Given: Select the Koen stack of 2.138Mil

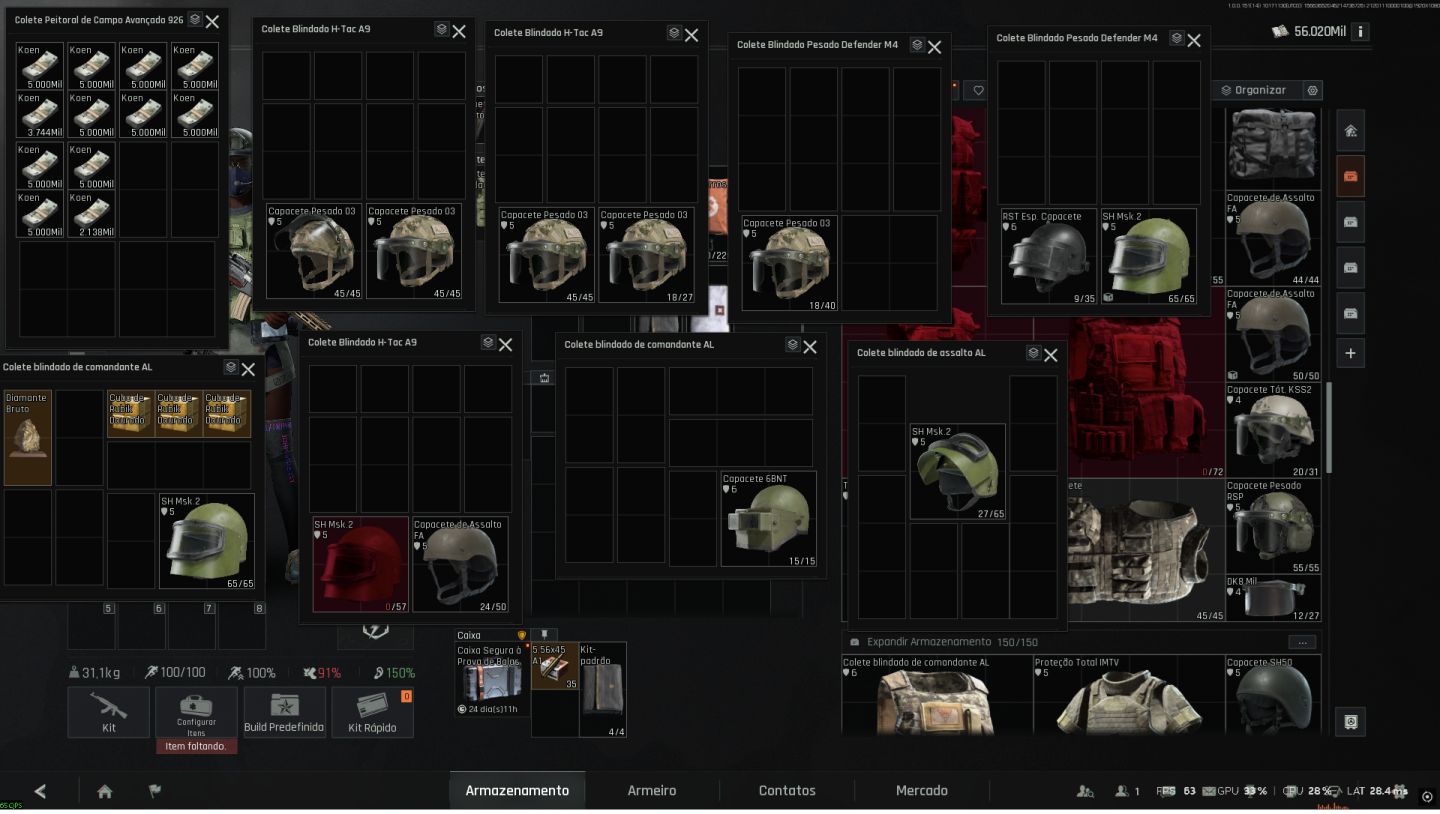Looking at the screenshot, I should point(92,215).
